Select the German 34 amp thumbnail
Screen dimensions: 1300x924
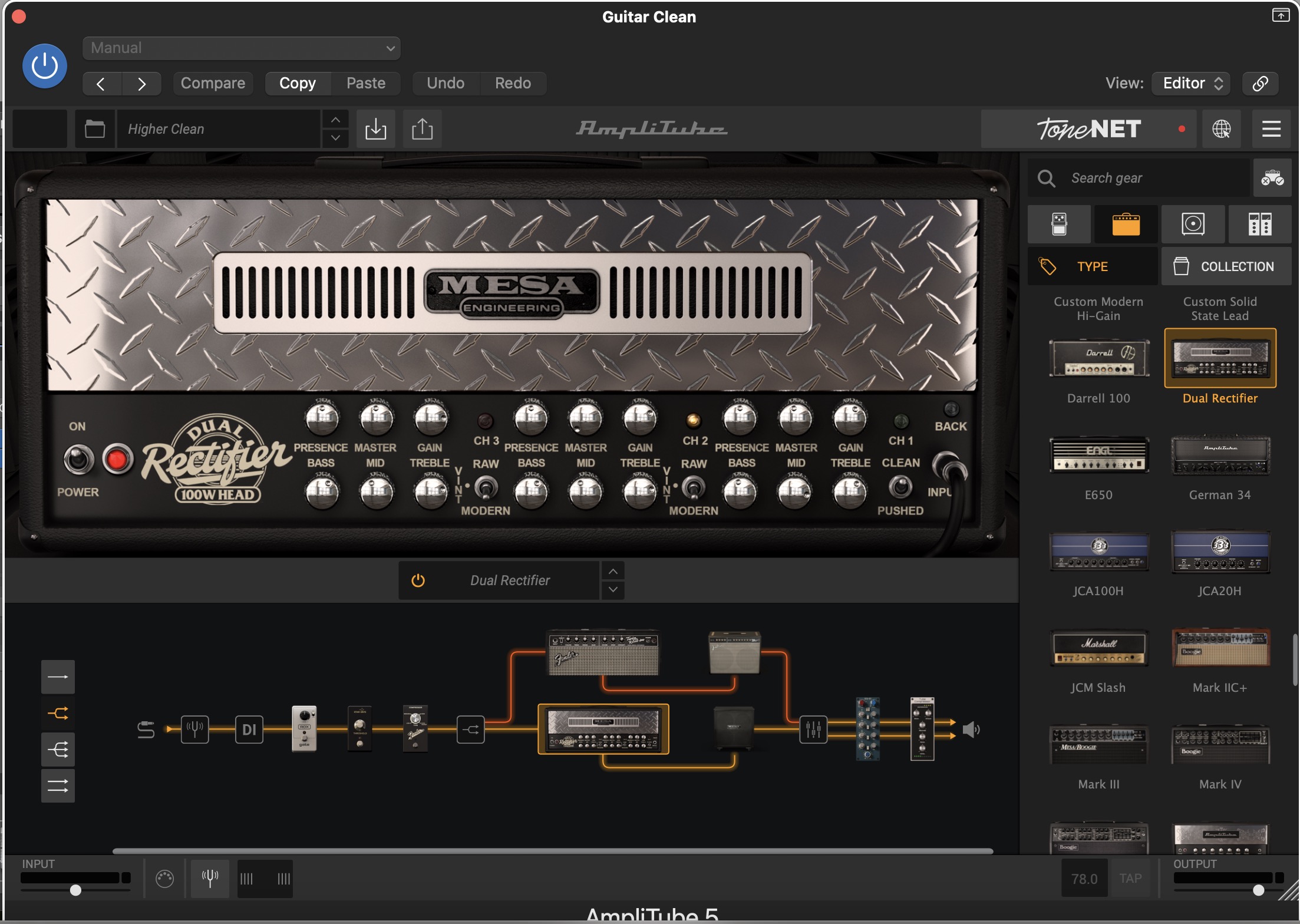pyautogui.click(x=1220, y=454)
